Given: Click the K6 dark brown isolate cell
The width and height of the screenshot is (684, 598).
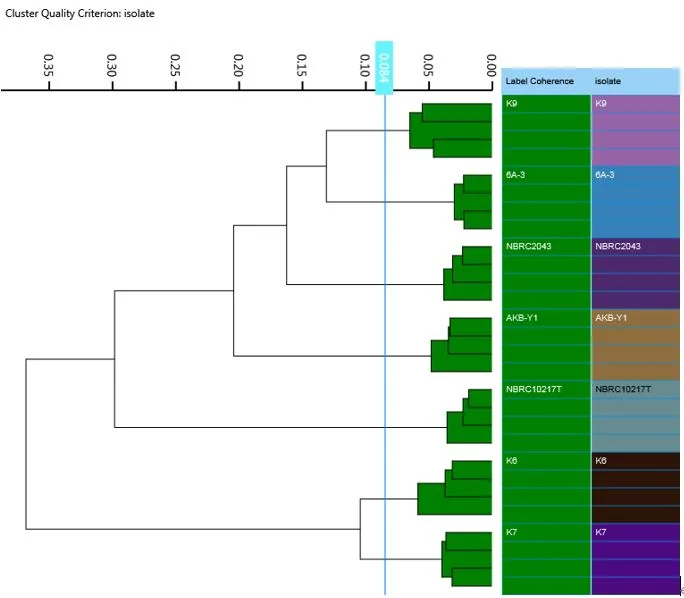Looking at the screenshot, I should pos(636,488).
